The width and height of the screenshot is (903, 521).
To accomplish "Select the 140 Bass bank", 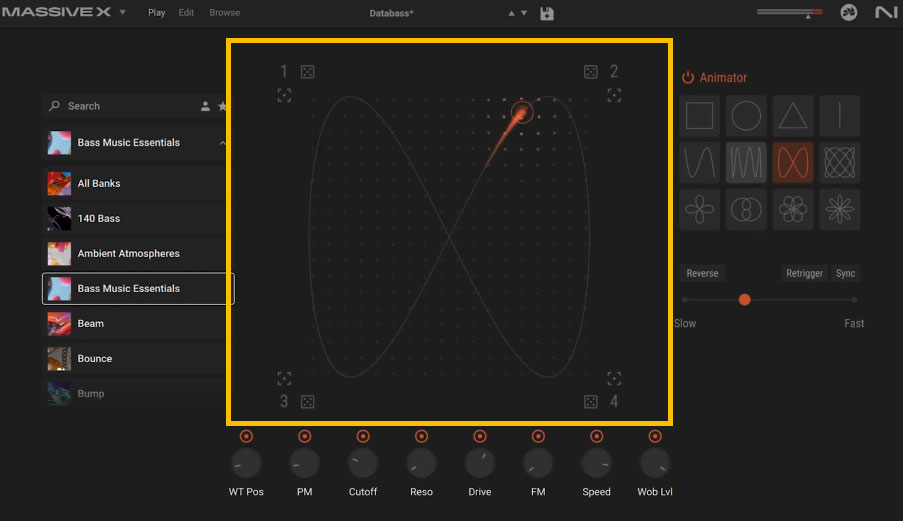I will 136,219.
